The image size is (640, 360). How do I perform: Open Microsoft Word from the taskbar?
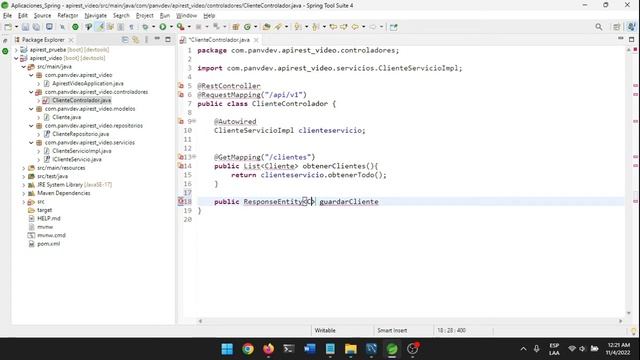coord(309,349)
